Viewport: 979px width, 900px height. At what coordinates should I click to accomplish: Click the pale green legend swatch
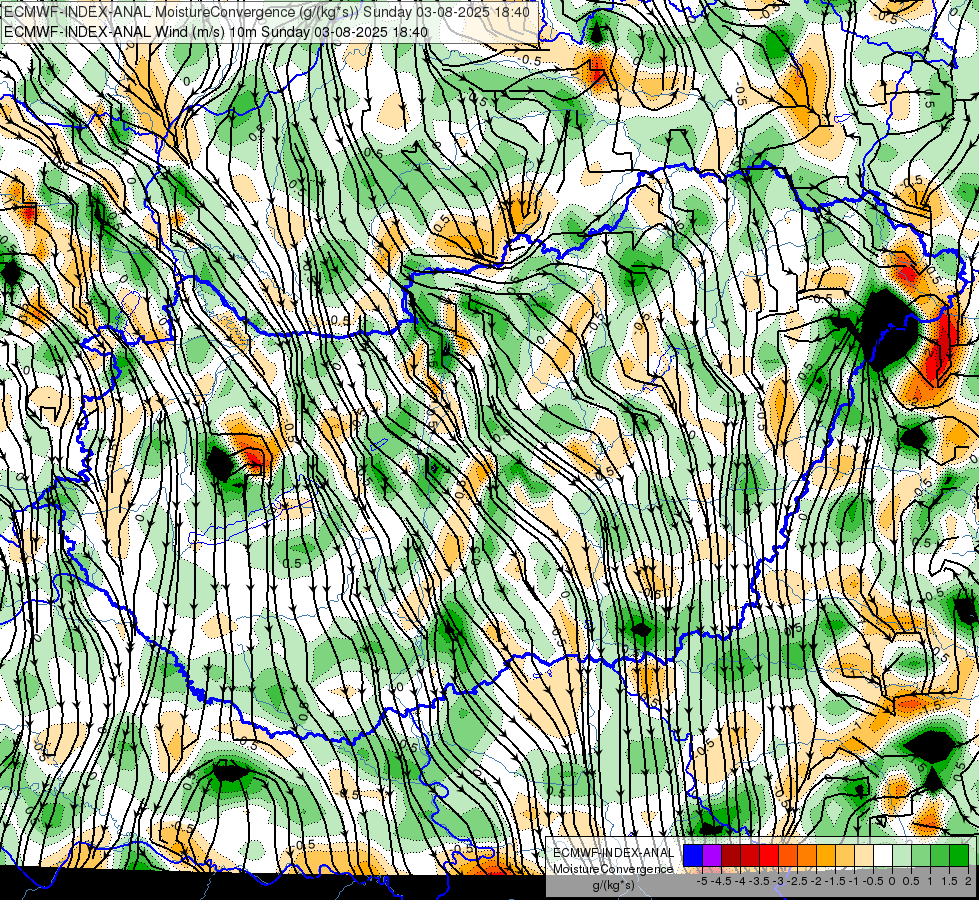tap(902, 855)
